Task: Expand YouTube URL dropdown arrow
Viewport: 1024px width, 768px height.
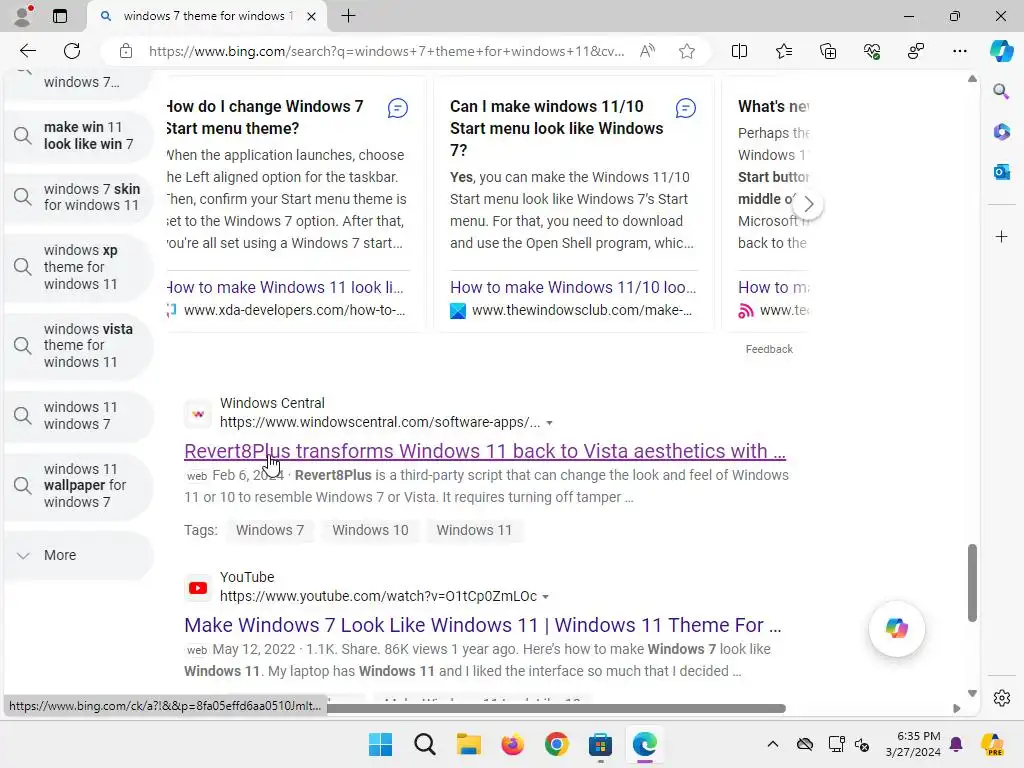Action: pos(545,597)
